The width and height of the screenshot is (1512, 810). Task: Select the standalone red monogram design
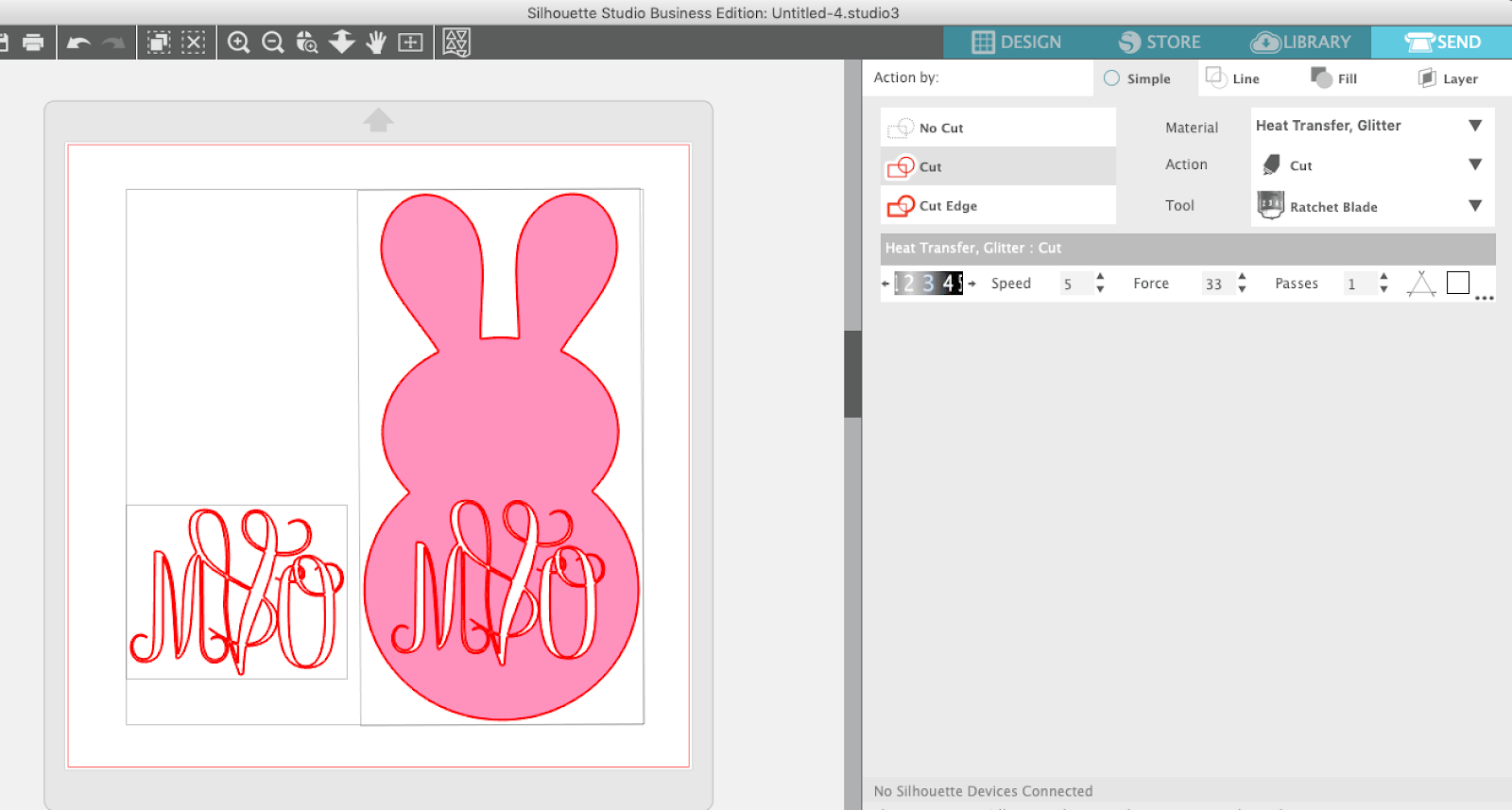[x=236, y=591]
